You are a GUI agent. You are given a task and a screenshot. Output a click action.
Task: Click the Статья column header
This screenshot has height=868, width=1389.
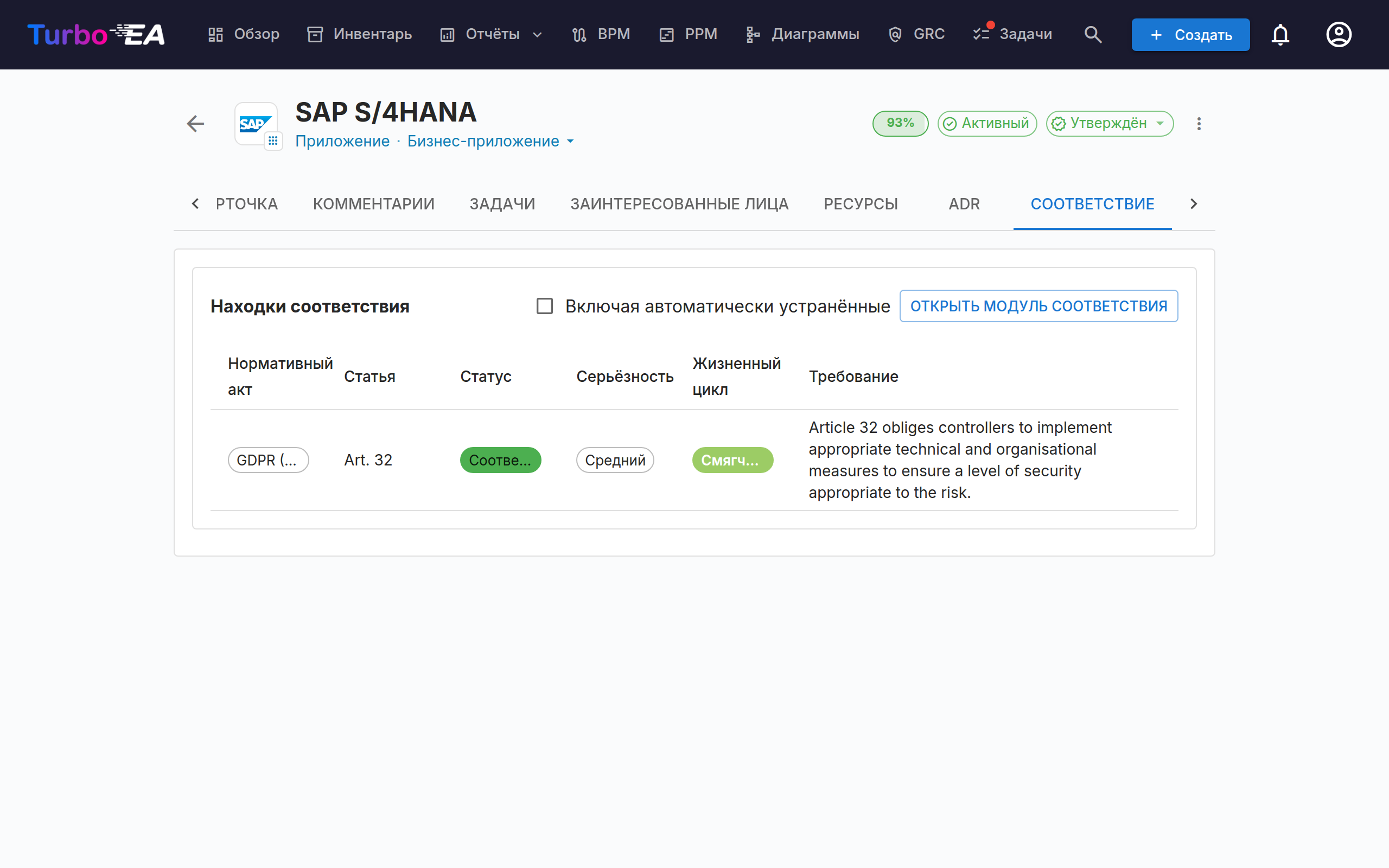(x=369, y=376)
